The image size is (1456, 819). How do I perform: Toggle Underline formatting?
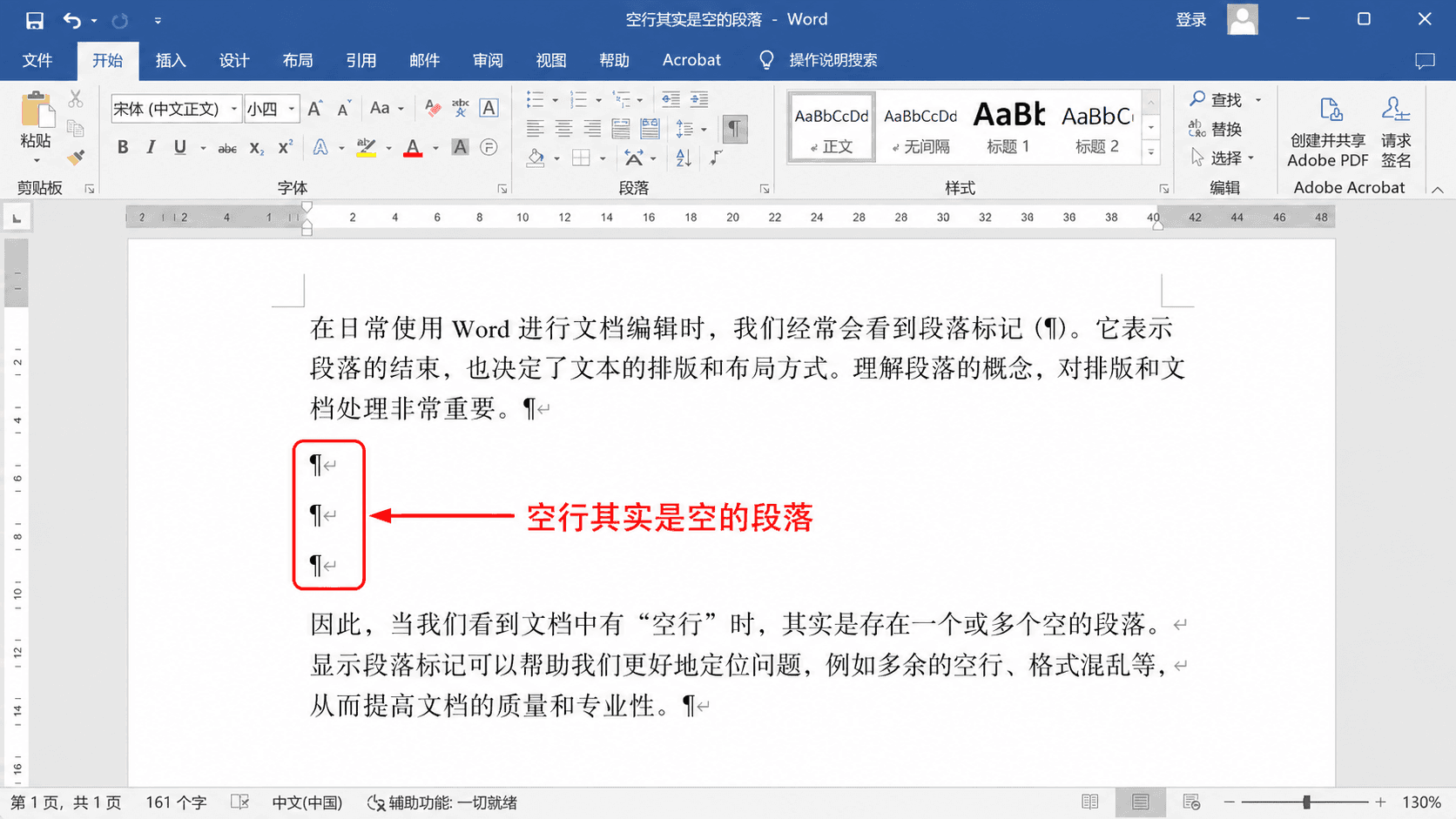[180, 147]
